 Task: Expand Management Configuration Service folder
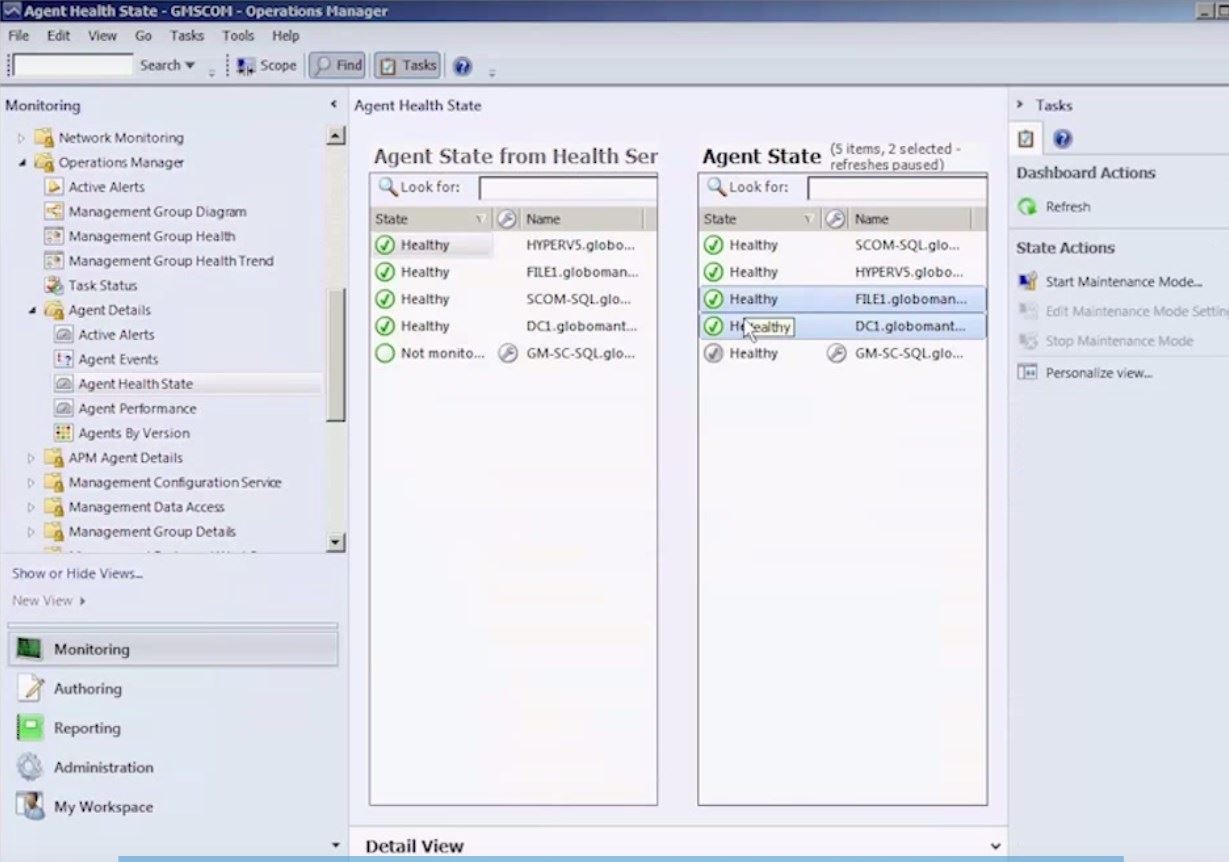tap(32, 482)
